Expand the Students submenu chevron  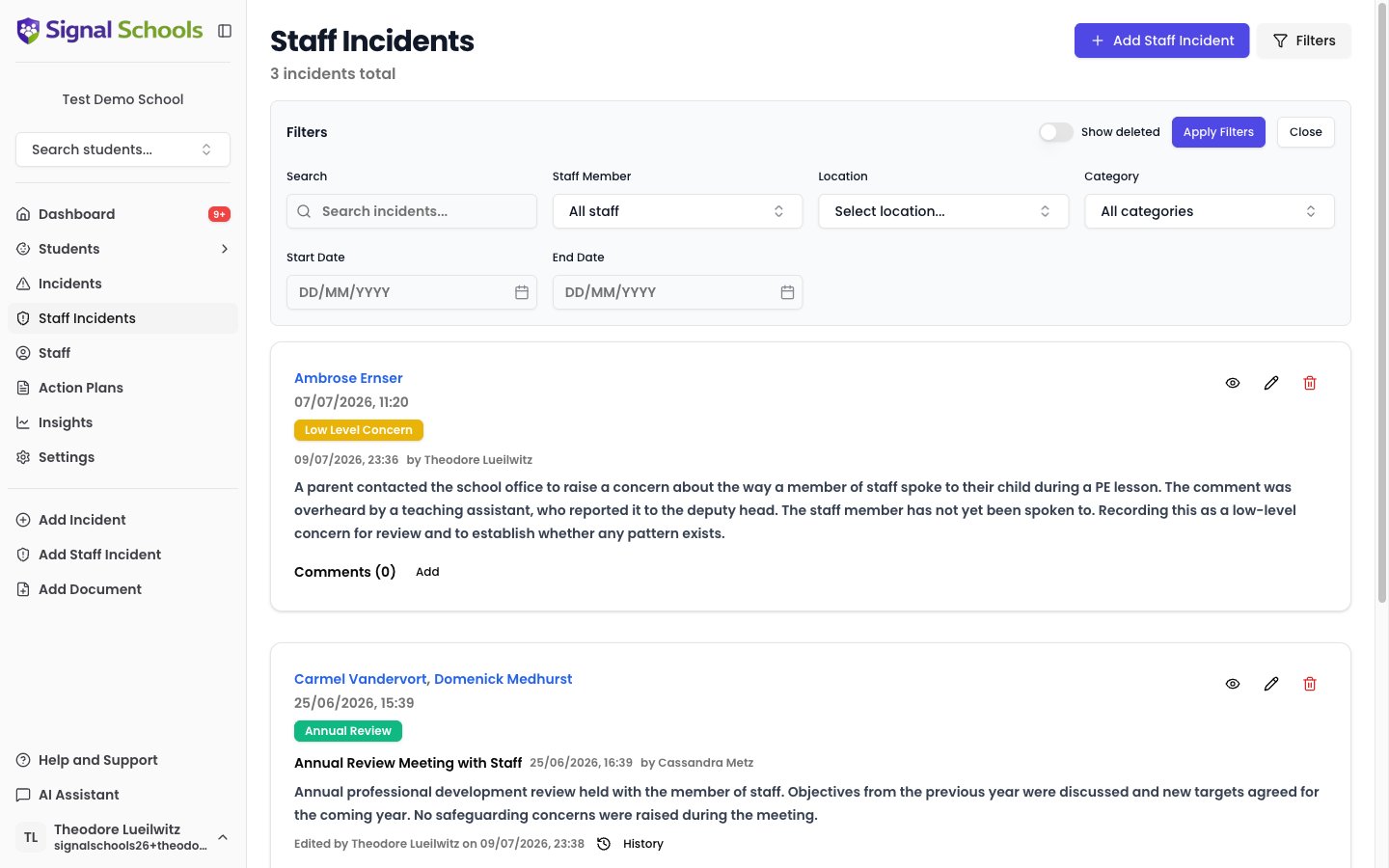tap(225, 249)
